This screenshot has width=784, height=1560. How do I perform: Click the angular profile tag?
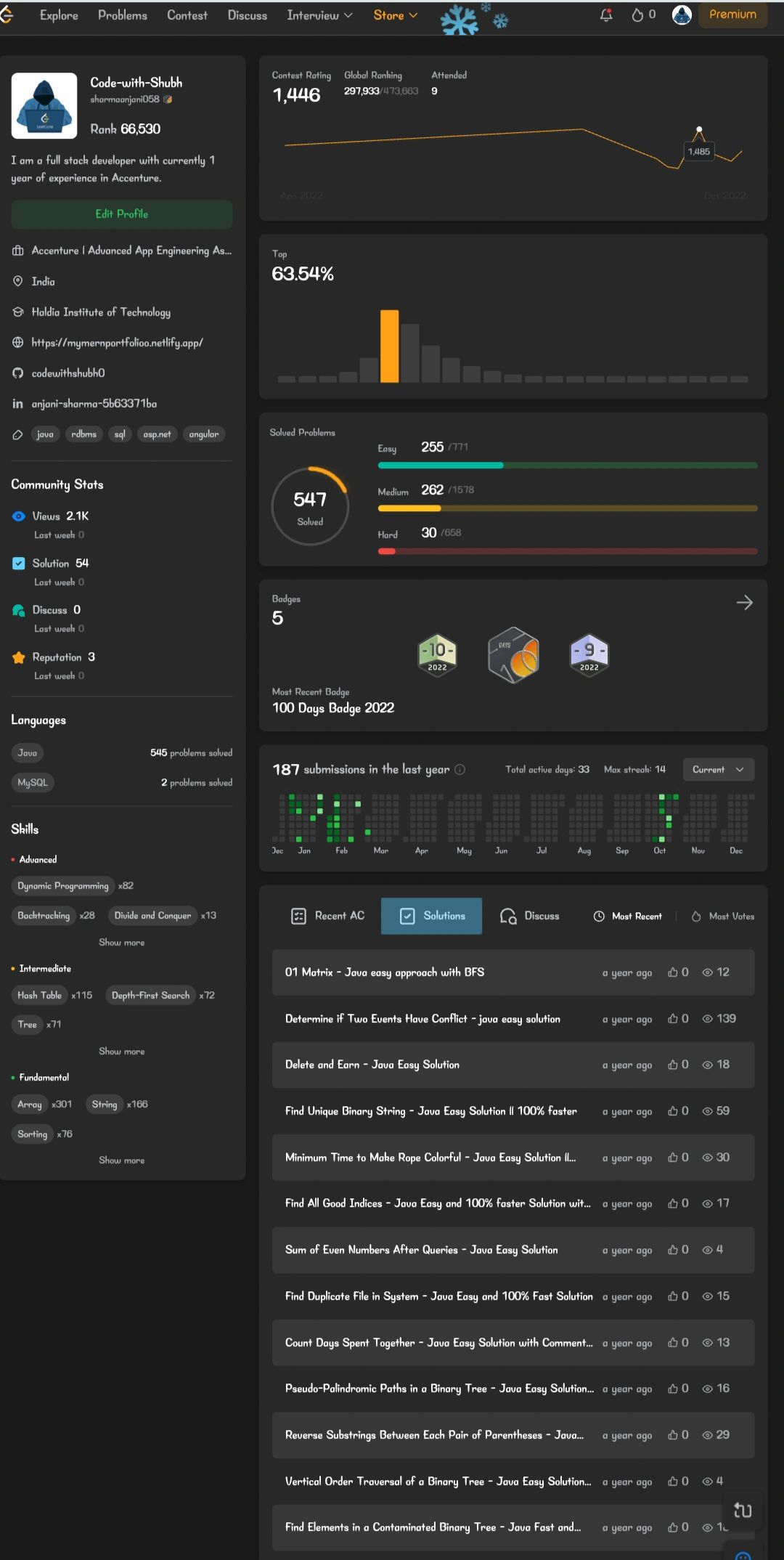click(204, 434)
